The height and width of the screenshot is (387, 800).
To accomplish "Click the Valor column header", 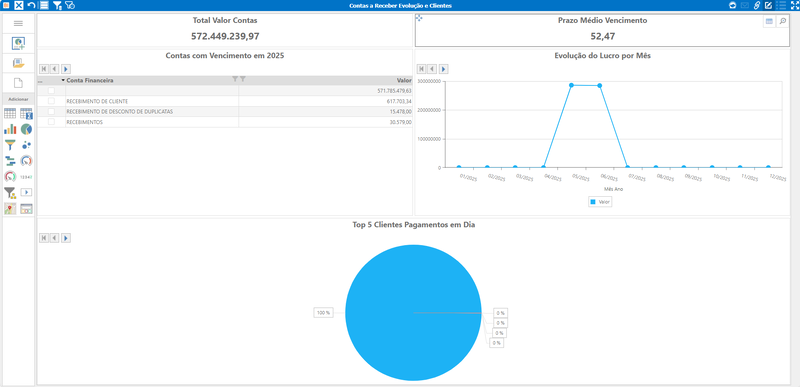I will [404, 81].
